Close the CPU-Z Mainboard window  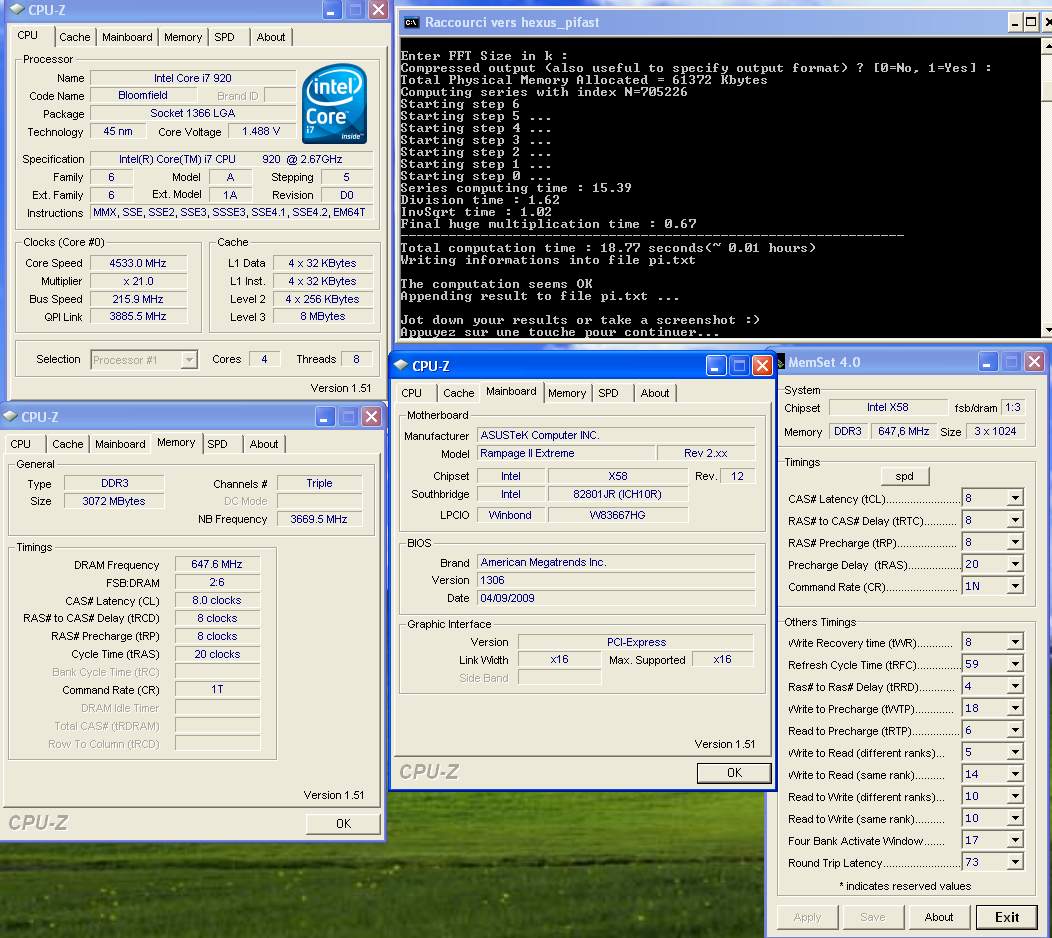click(x=761, y=366)
